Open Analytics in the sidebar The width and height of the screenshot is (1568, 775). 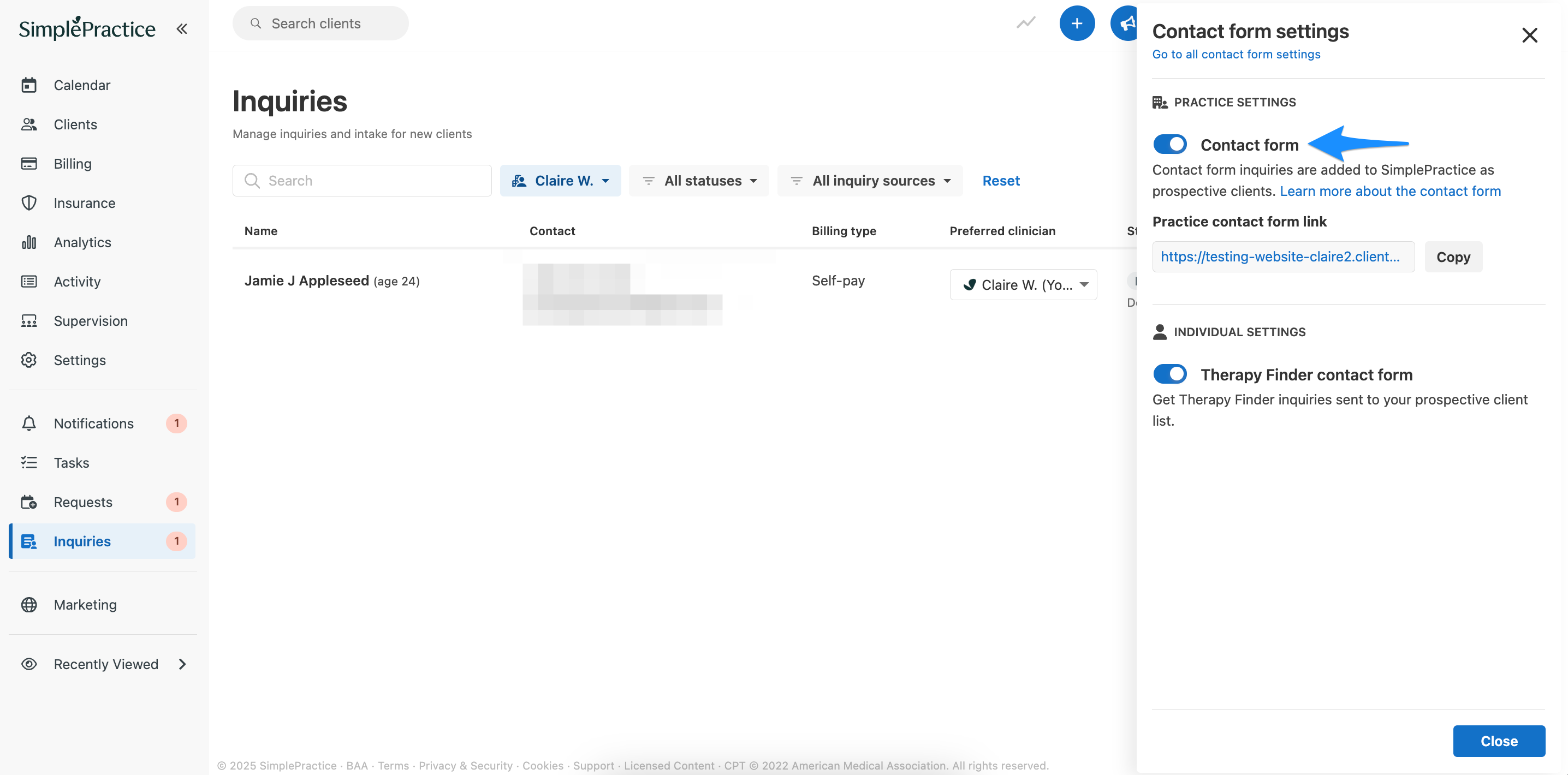(x=82, y=242)
